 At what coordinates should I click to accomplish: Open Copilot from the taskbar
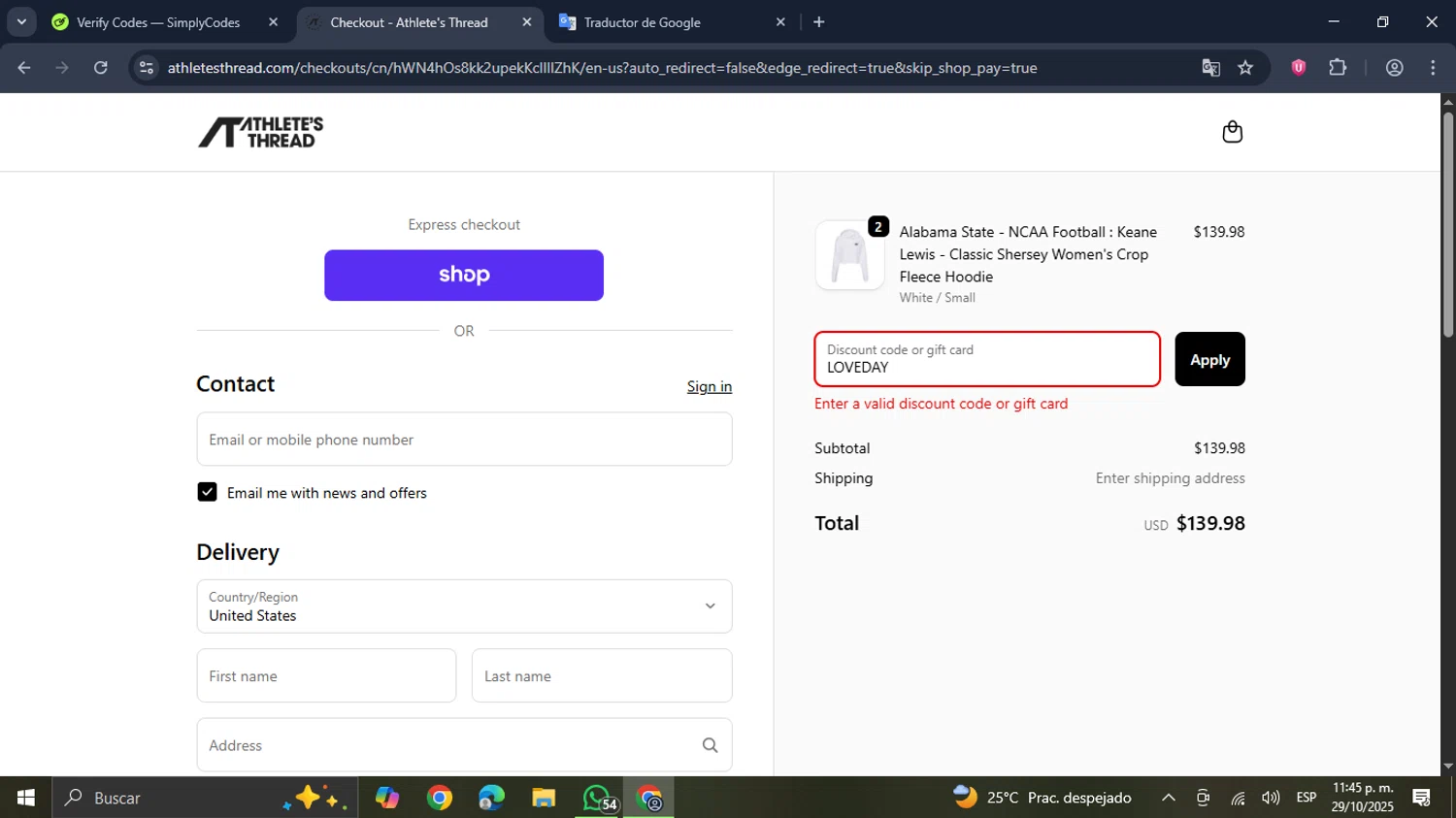click(x=387, y=798)
